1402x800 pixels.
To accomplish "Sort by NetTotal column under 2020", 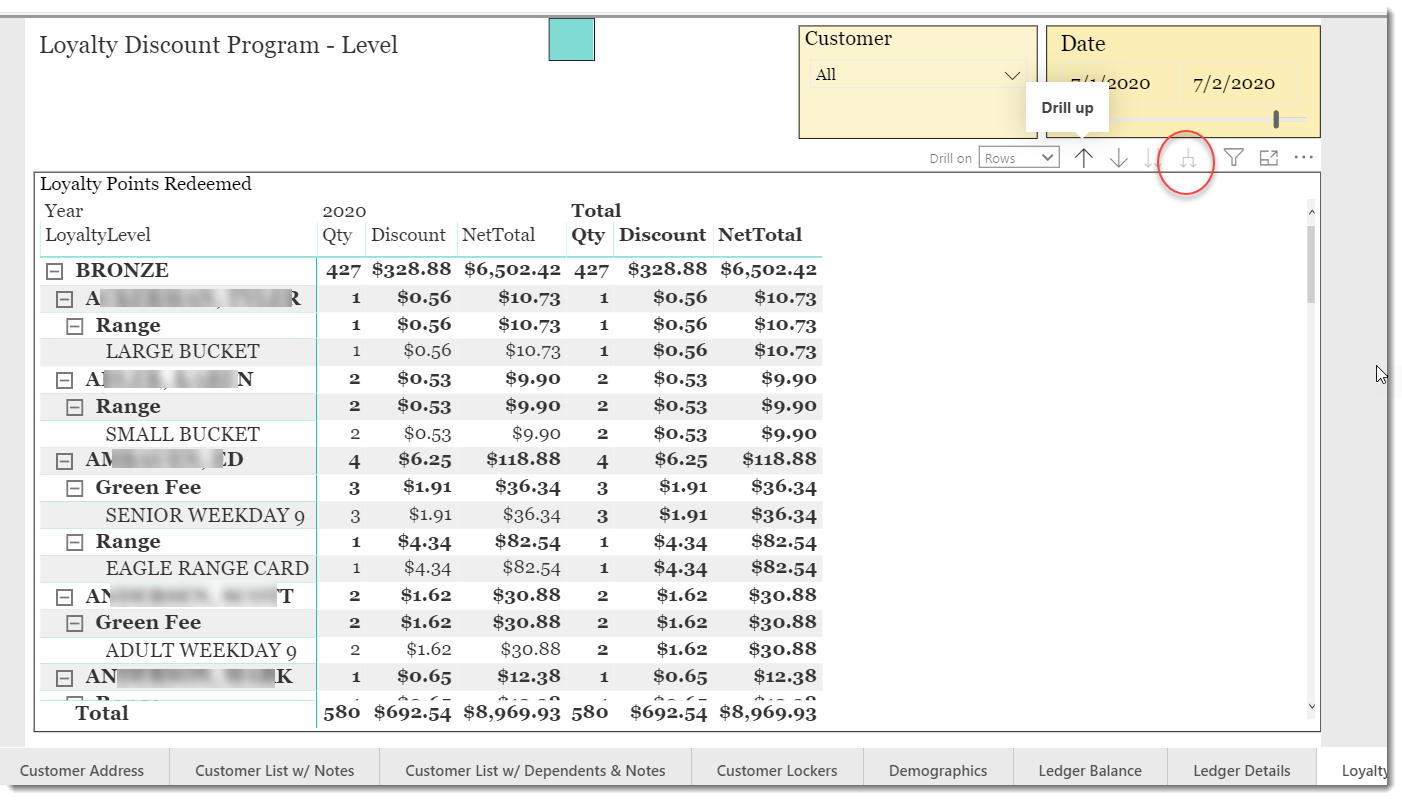I will (x=498, y=235).
